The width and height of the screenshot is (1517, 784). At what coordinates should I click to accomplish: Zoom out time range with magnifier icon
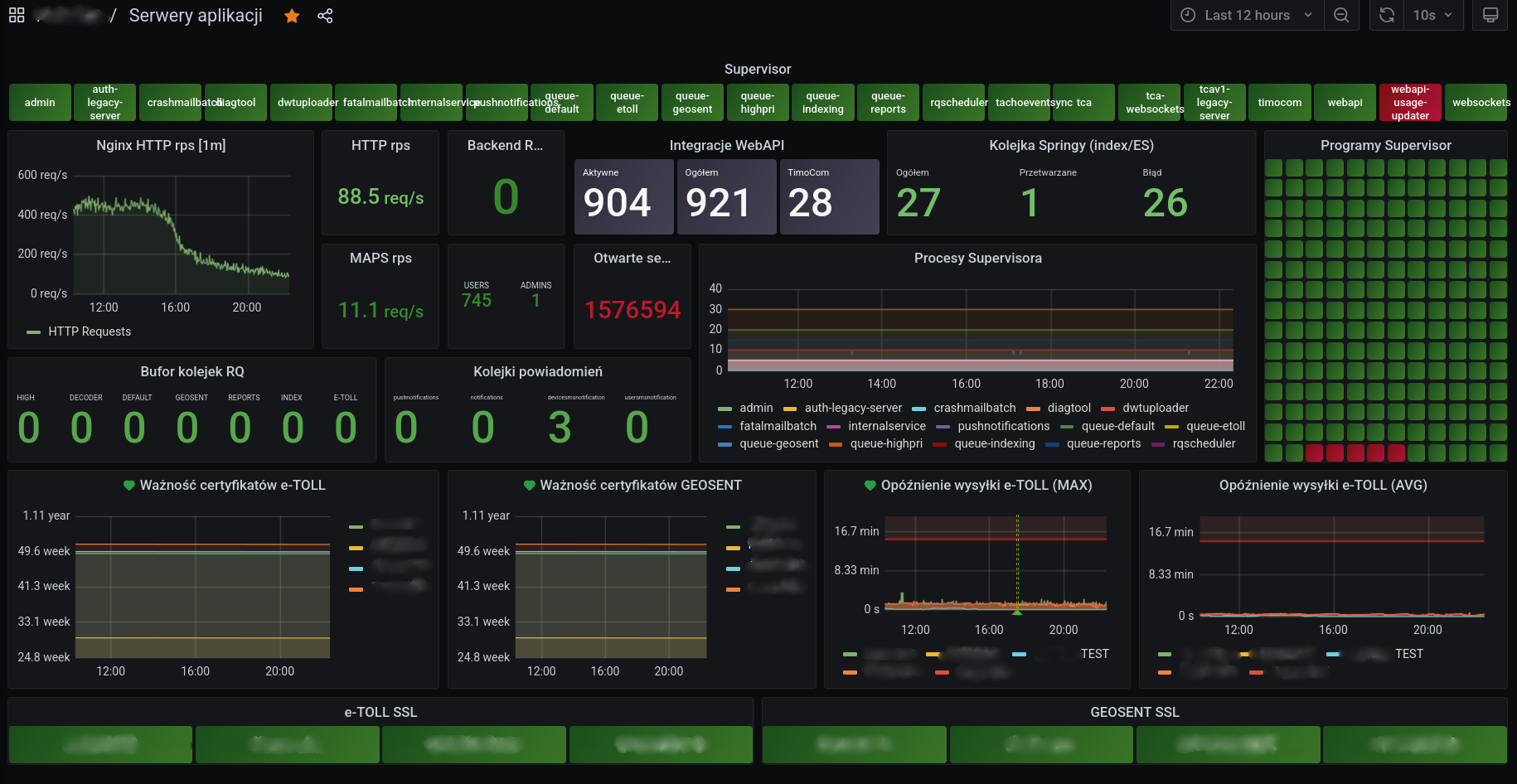[1341, 15]
